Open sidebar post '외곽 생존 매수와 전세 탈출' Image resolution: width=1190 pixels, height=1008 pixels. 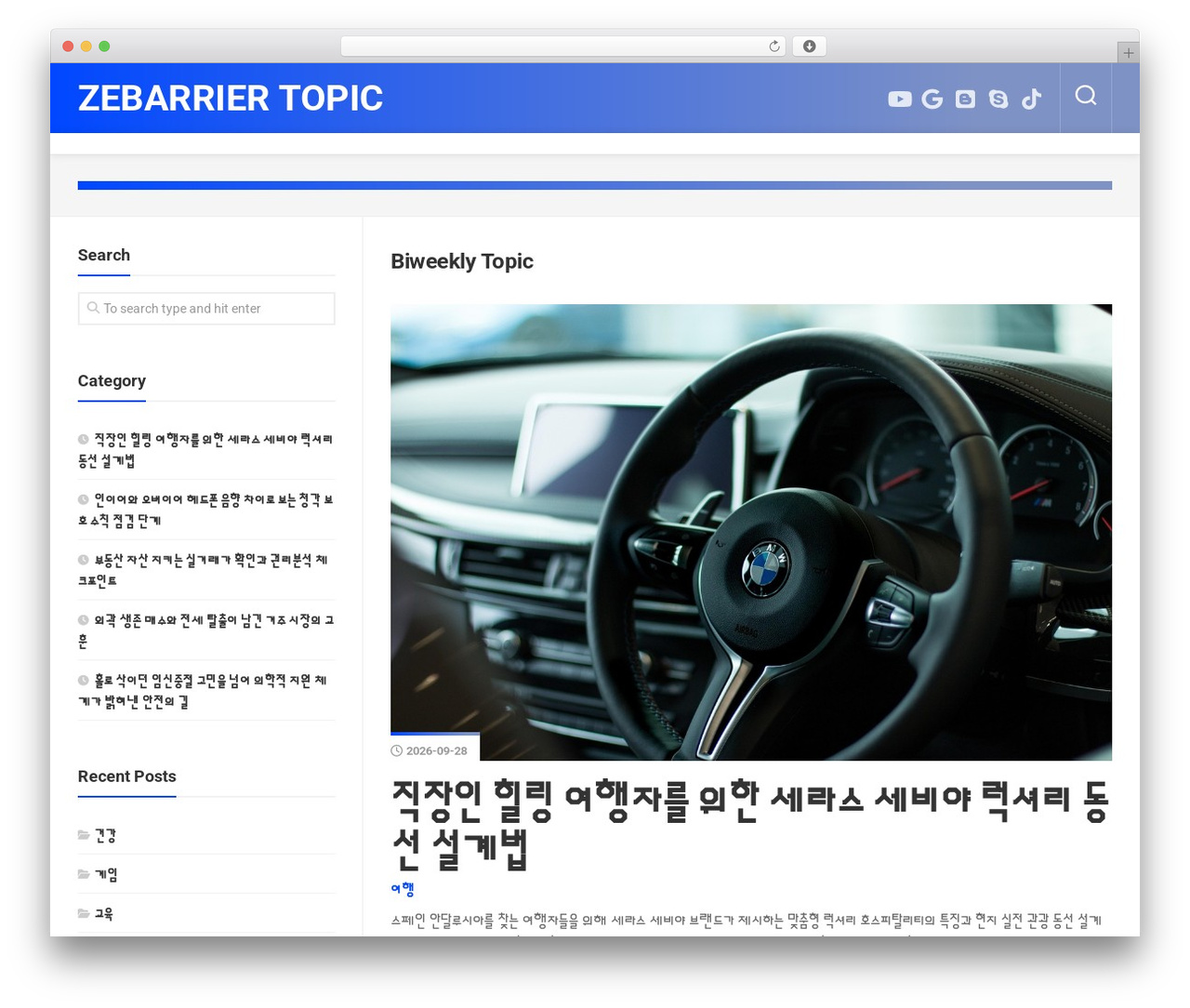(206, 630)
